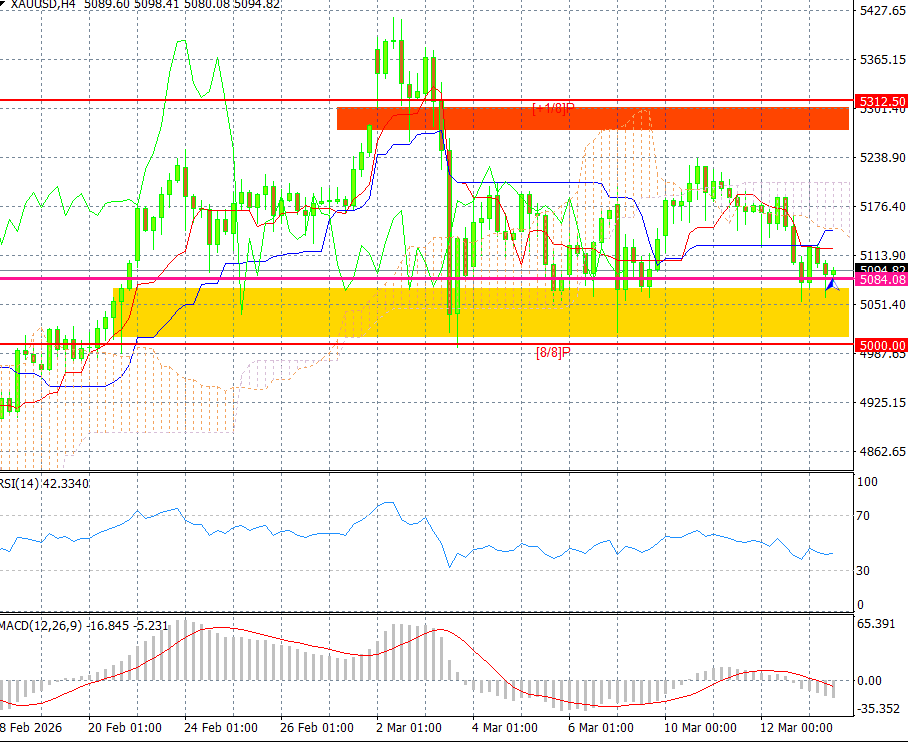Click the RSI scale value 30

[863, 571]
